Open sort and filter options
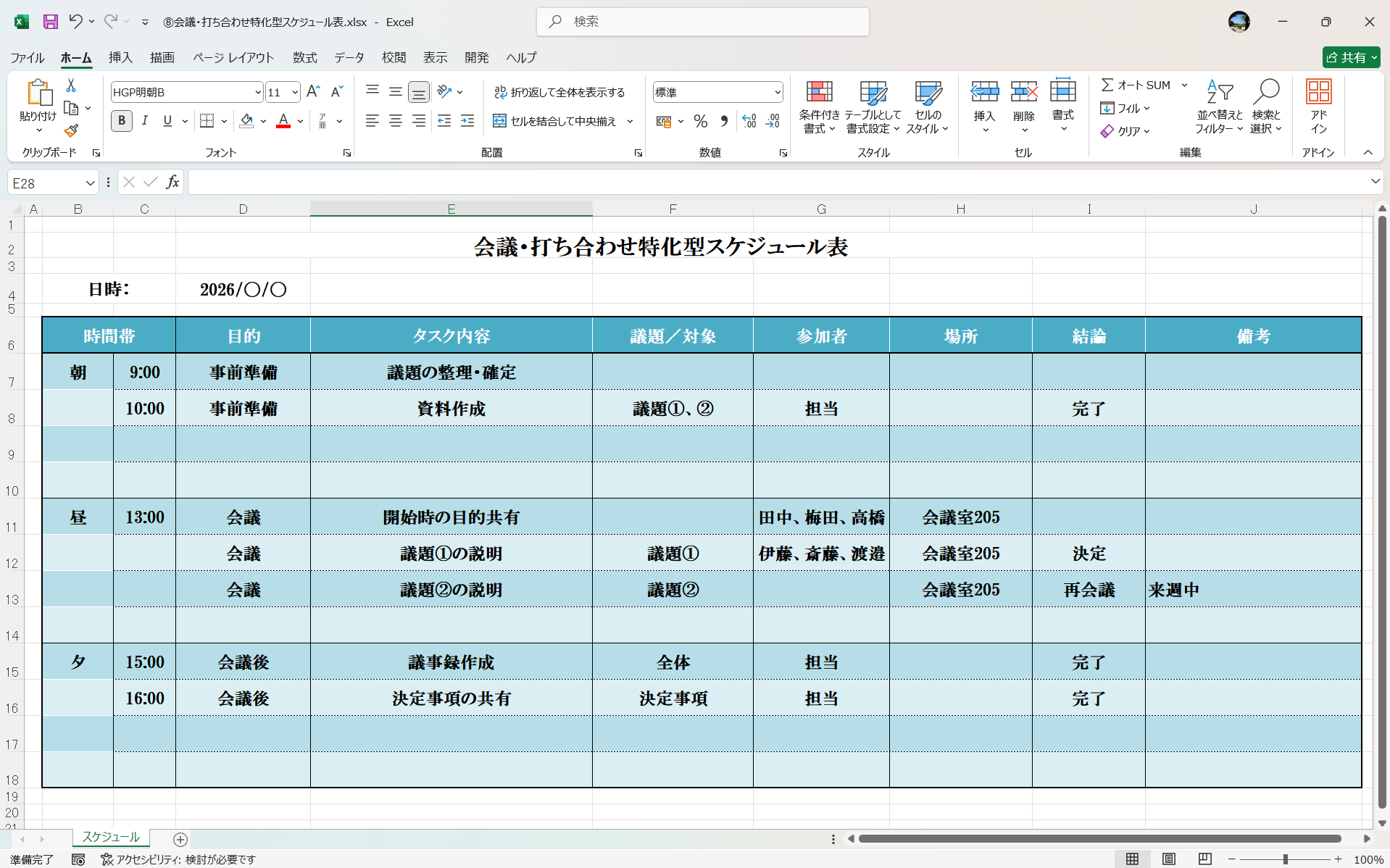Image resolution: width=1390 pixels, height=868 pixels. click(x=1218, y=107)
